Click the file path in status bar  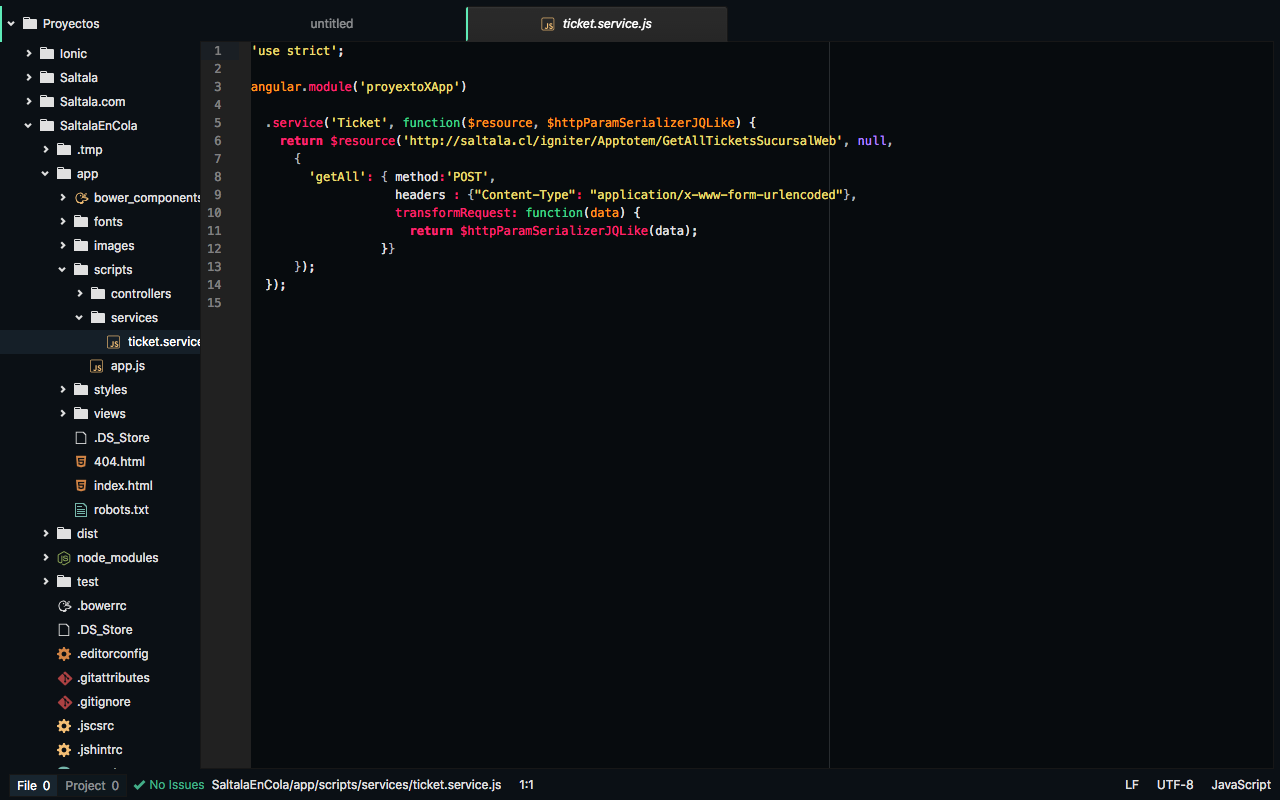pos(356,785)
